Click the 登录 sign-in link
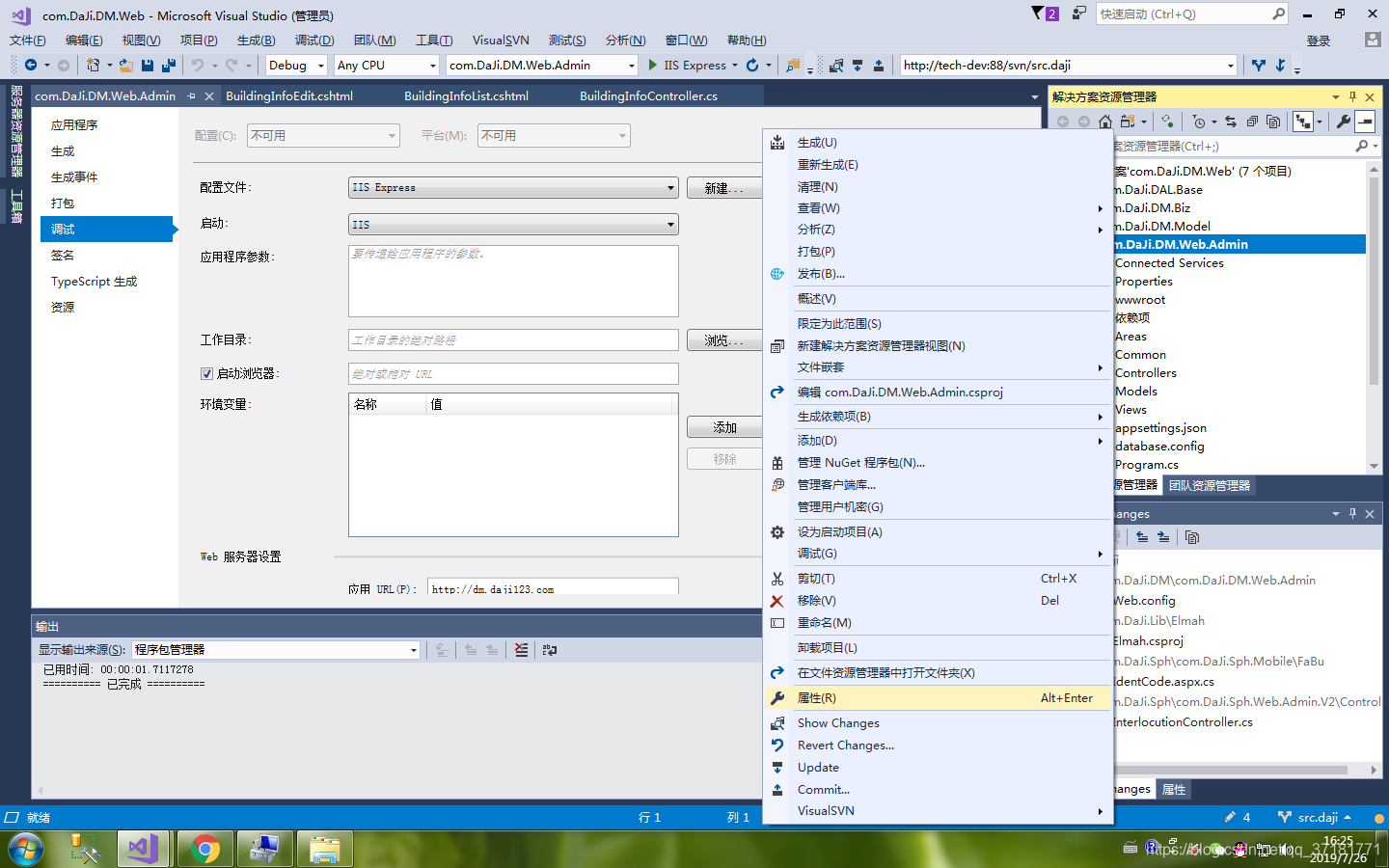The width and height of the screenshot is (1389, 868). point(1319,41)
